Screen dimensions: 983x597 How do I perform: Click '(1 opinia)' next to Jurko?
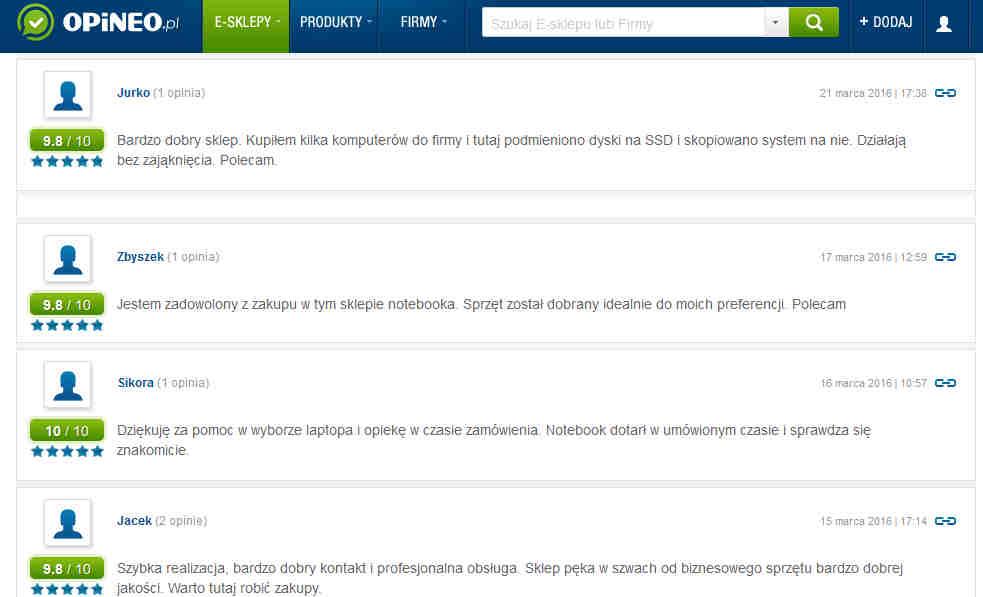(x=179, y=93)
